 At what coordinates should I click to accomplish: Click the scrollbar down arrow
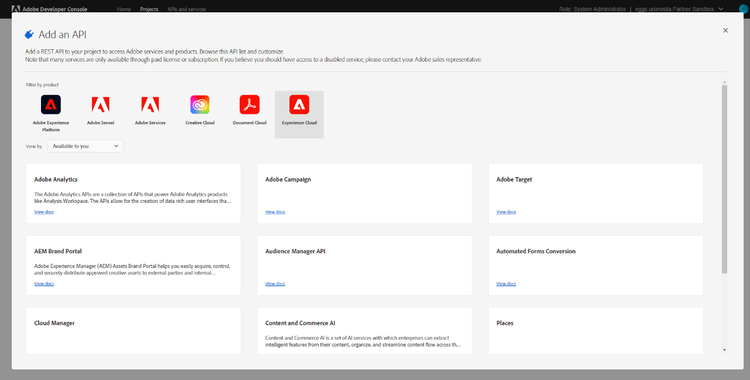(724, 350)
